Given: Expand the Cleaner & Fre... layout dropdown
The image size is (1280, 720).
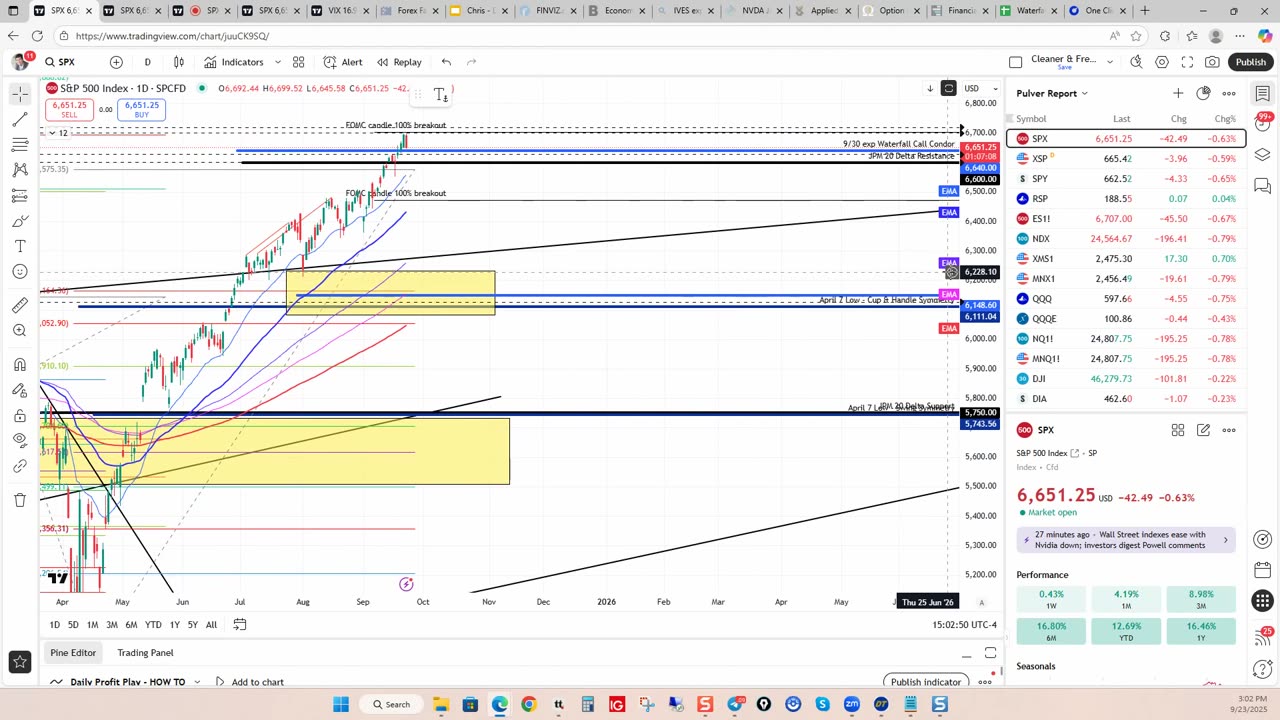Looking at the screenshot, I should coord(1110,61).
